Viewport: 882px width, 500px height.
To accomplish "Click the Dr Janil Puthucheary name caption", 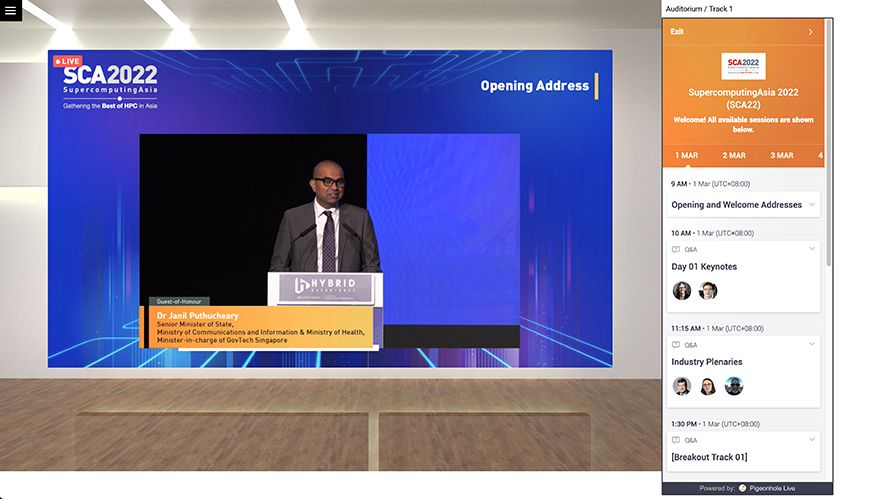I will click(x=197, y=316).
